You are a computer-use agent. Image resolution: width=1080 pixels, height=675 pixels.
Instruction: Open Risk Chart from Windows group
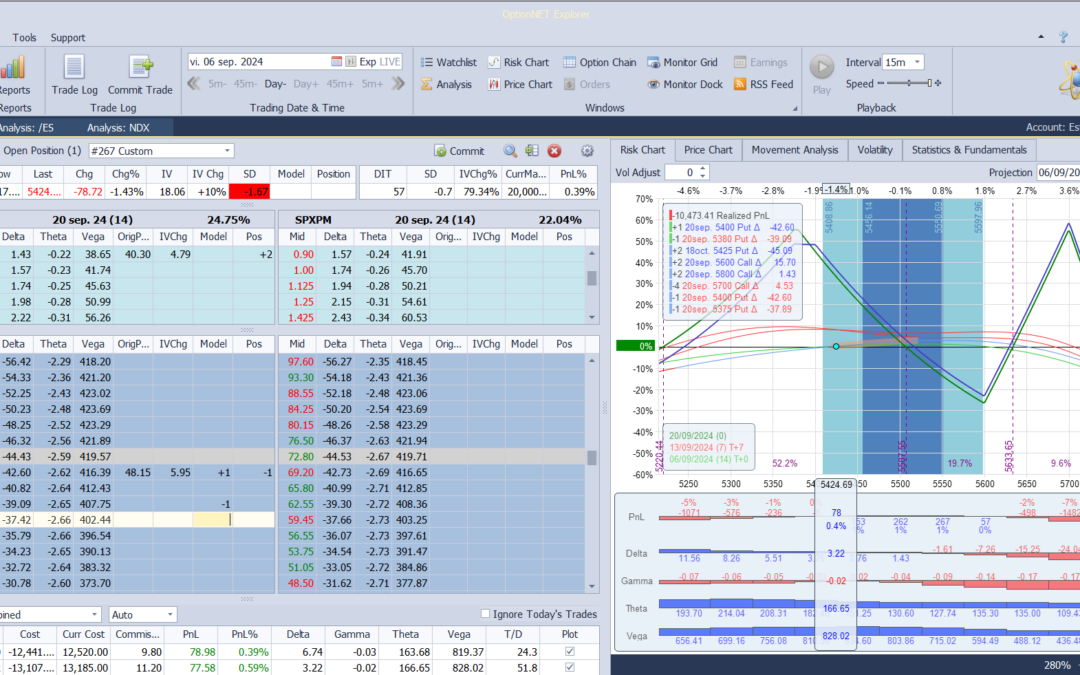(518, 62)
